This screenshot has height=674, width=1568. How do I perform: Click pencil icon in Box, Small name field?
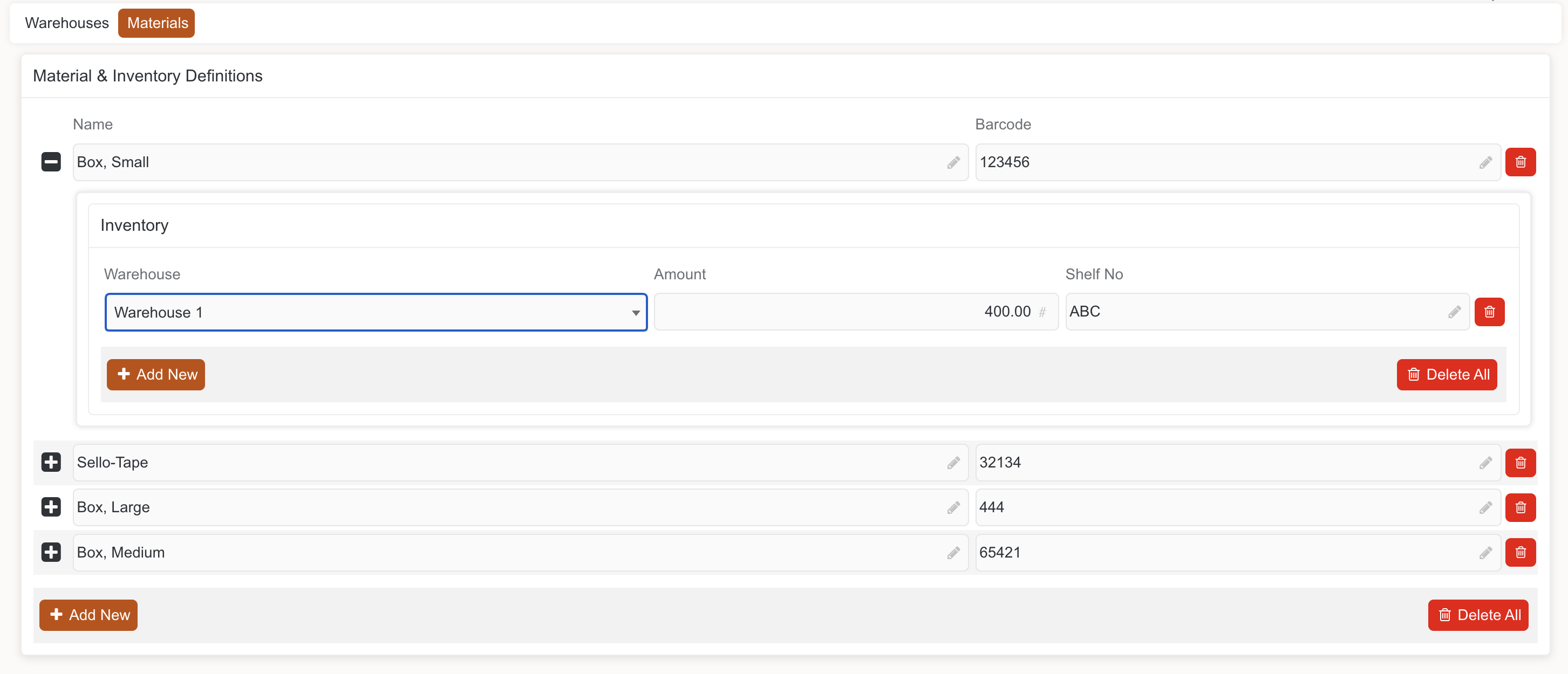coord(953,162)
